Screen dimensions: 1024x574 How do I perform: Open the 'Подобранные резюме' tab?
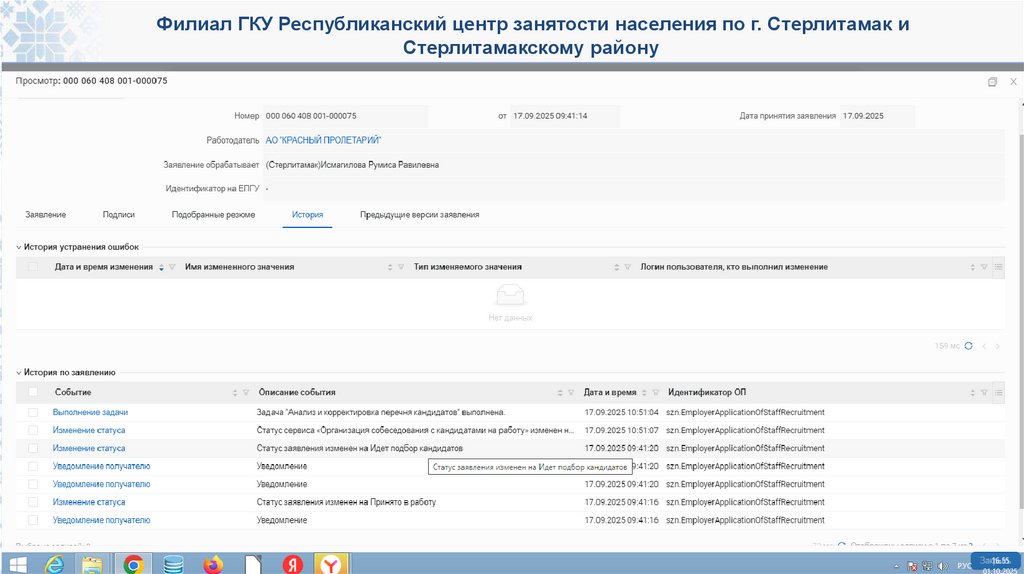coord(214,215)
